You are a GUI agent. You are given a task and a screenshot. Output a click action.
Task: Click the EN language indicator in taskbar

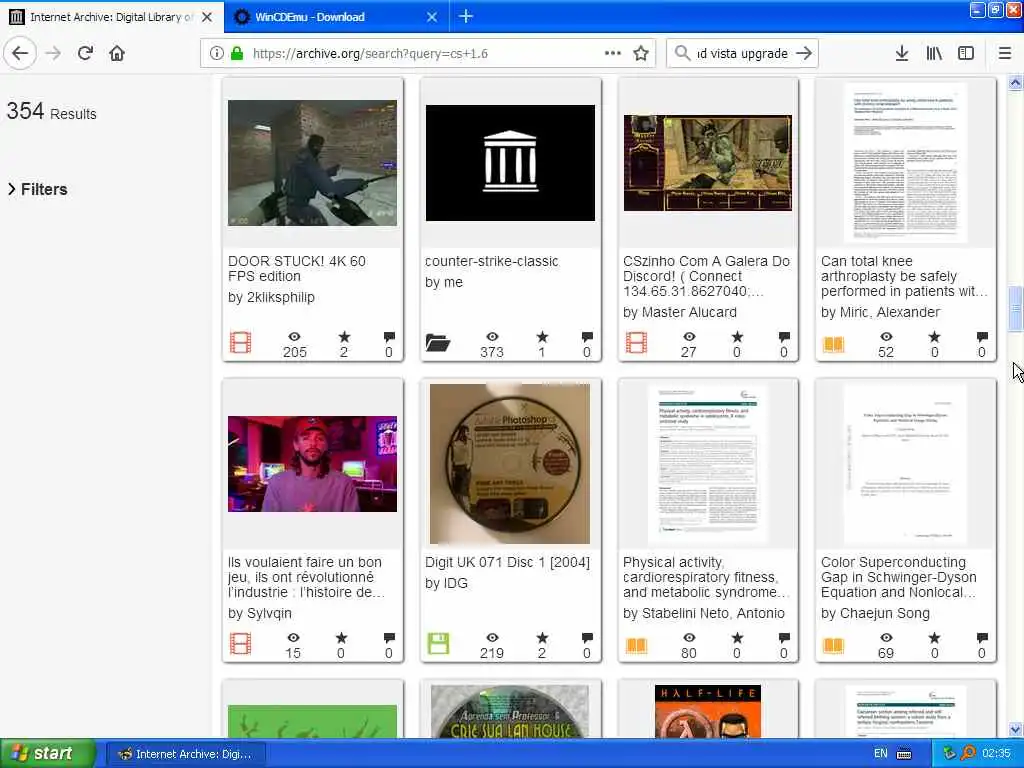(x=880, y=754)
